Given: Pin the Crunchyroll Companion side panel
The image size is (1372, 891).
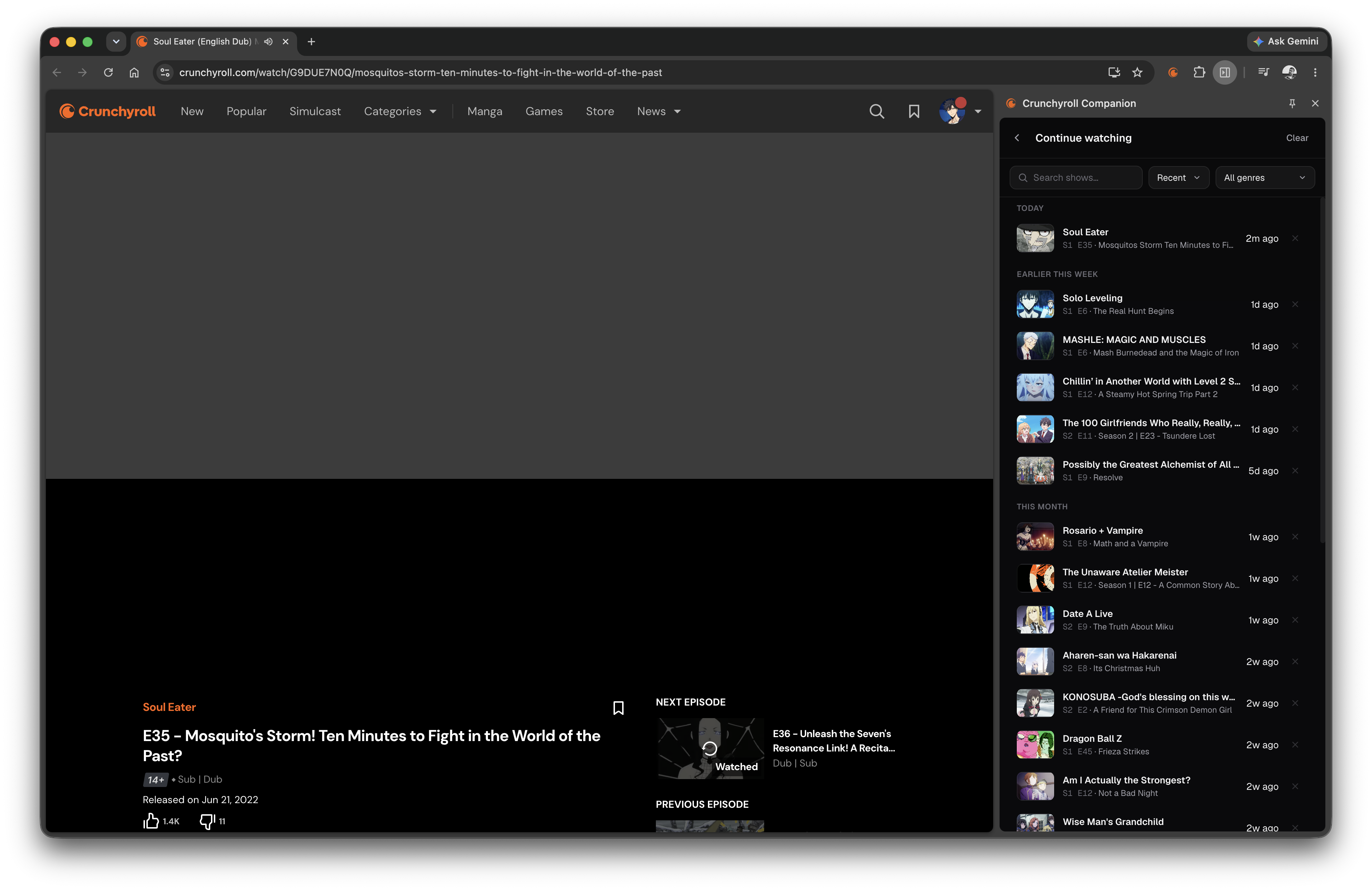Looking at the screenshot, I should (x=1292, y=103).
